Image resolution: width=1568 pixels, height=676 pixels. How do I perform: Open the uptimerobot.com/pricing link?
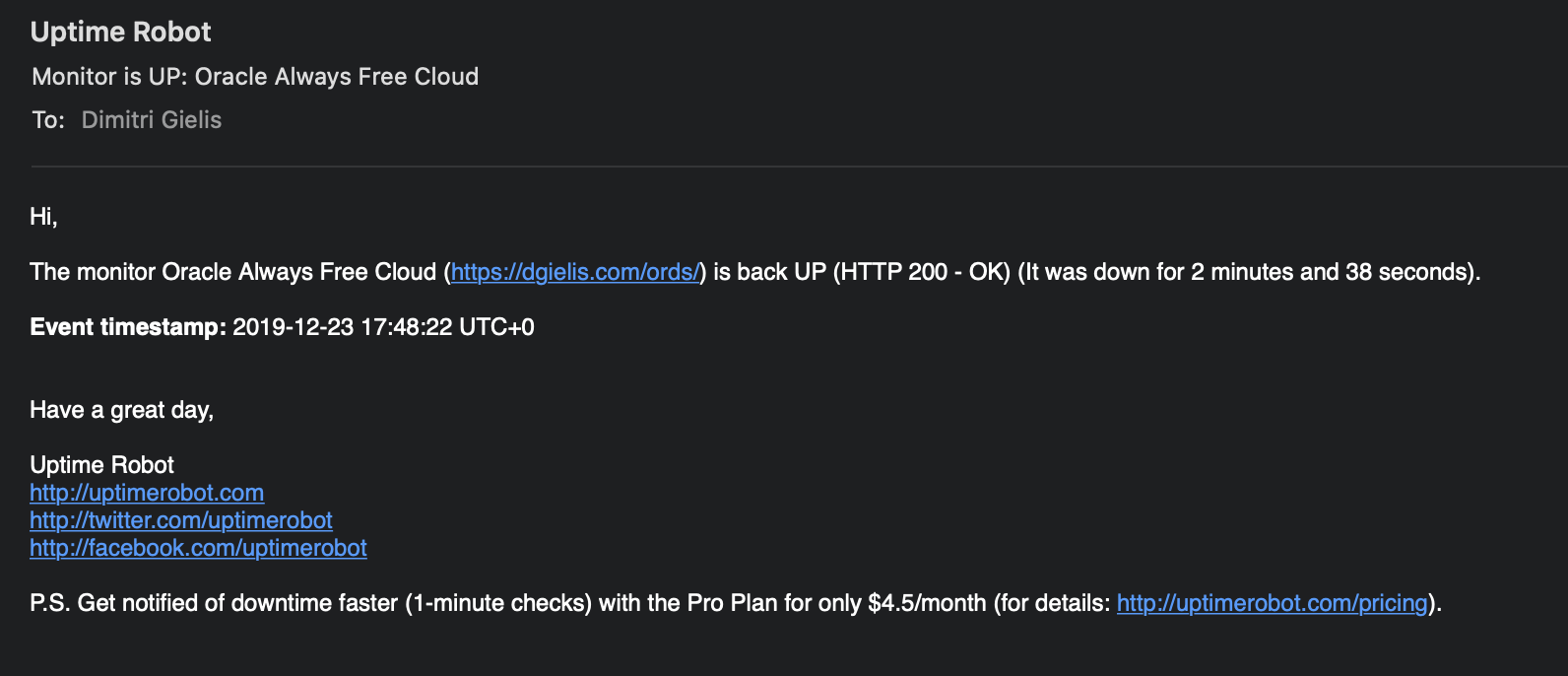pyautogui.click(x=1272, y=603)
